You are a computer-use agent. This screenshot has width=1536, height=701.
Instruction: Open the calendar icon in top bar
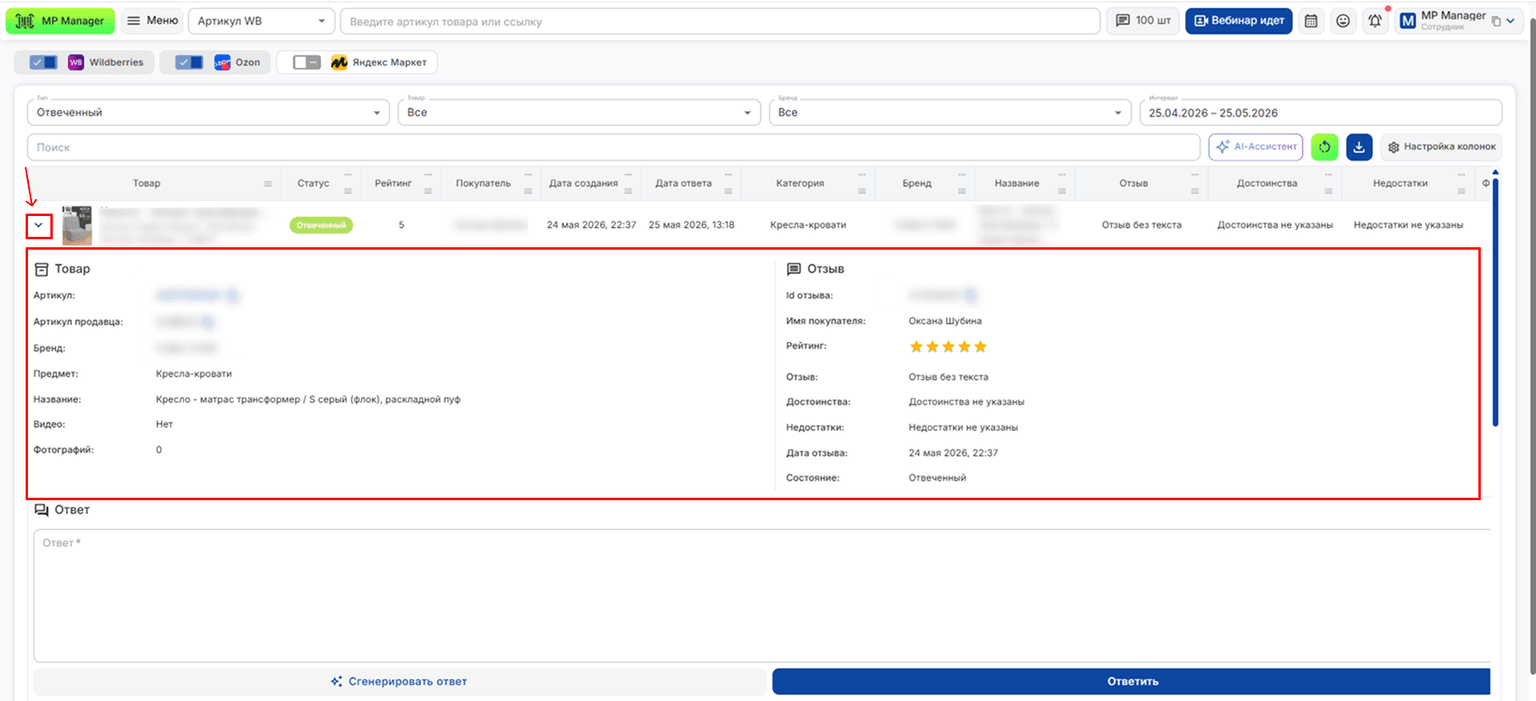pos(1311,21)
